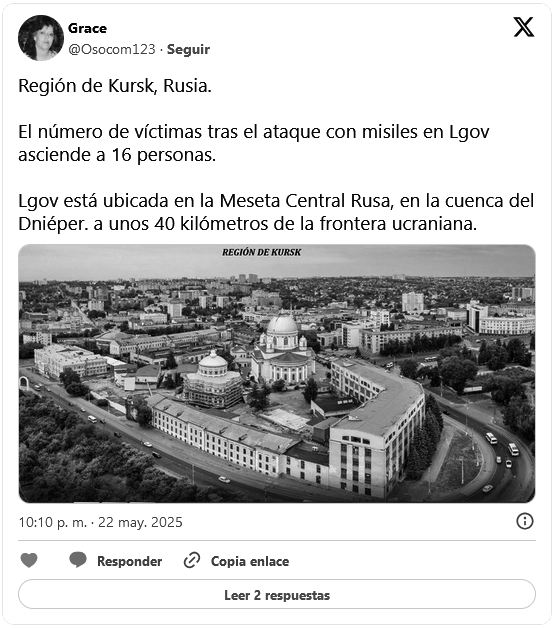This screenshot has height=628, width=555.
Task: Click the Copia enlace label
Action: [x=250, y=561]
